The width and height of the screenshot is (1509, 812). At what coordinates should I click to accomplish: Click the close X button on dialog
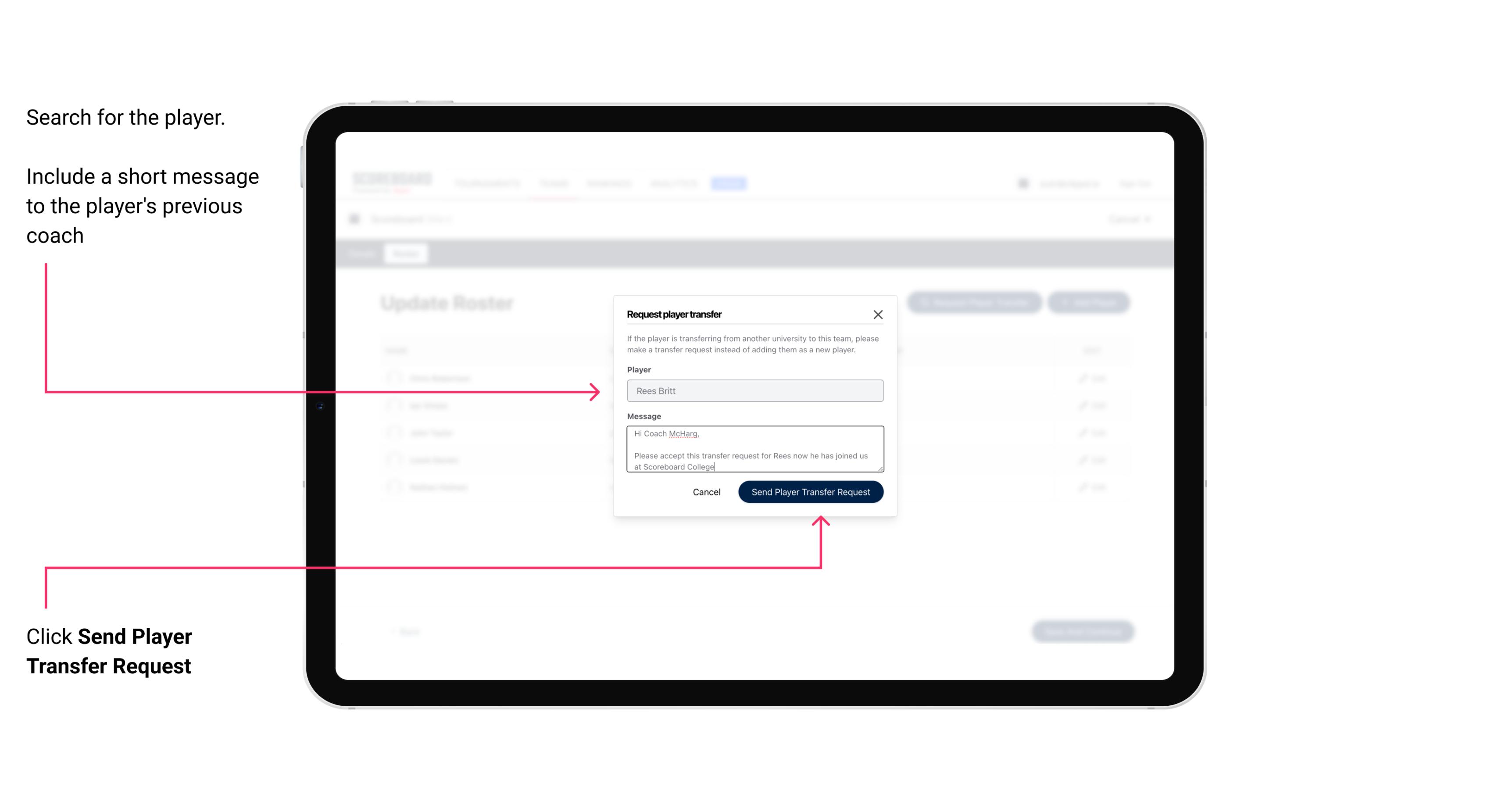878,314
